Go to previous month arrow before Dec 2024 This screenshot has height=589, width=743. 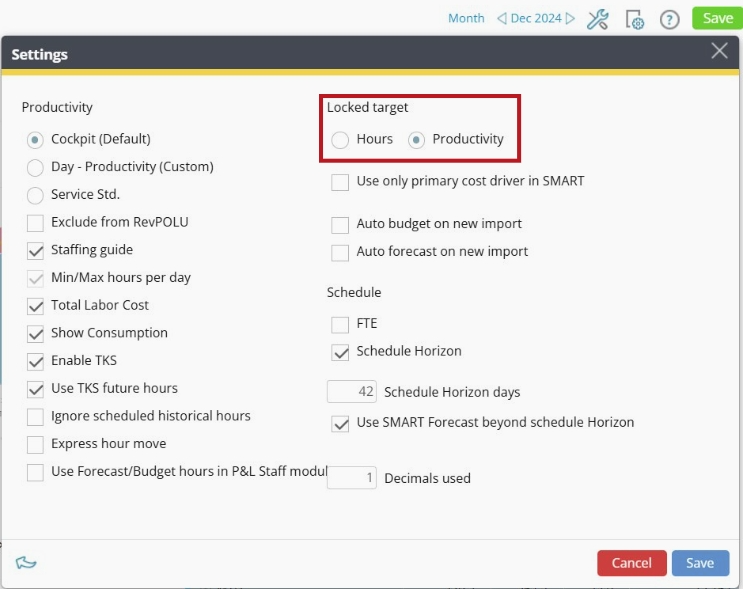[x=501, y=18]
